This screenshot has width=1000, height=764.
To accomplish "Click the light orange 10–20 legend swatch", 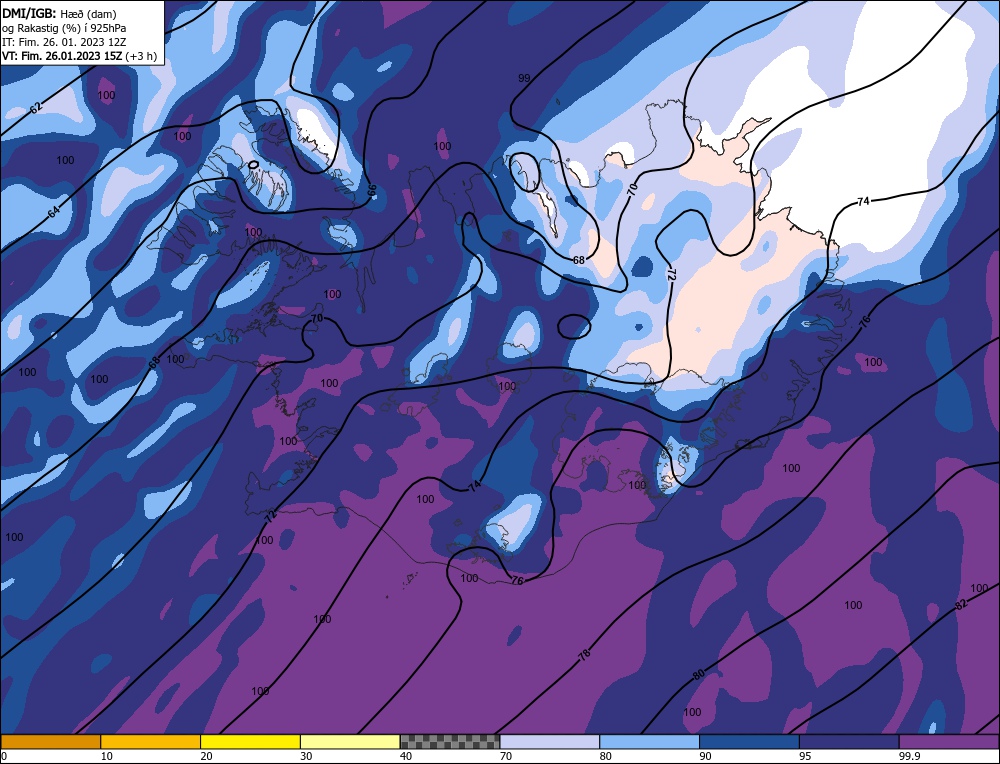I will click(x=151, y=742).
